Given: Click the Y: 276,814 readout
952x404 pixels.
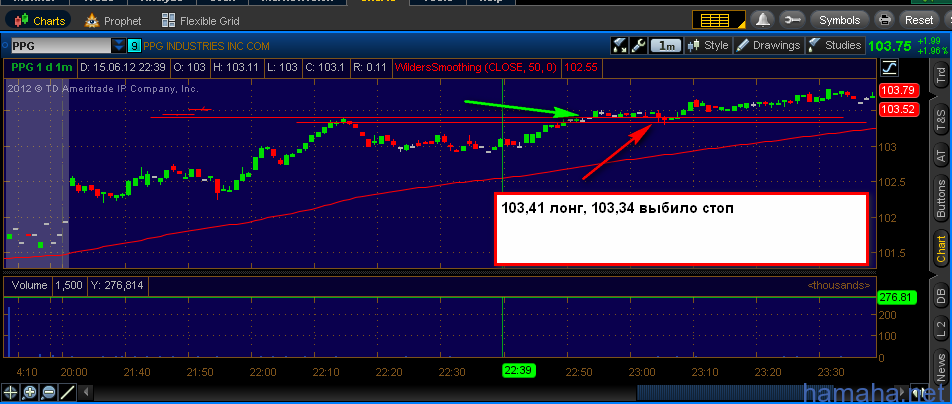Looking at the screenshot, I should (117, 285).
